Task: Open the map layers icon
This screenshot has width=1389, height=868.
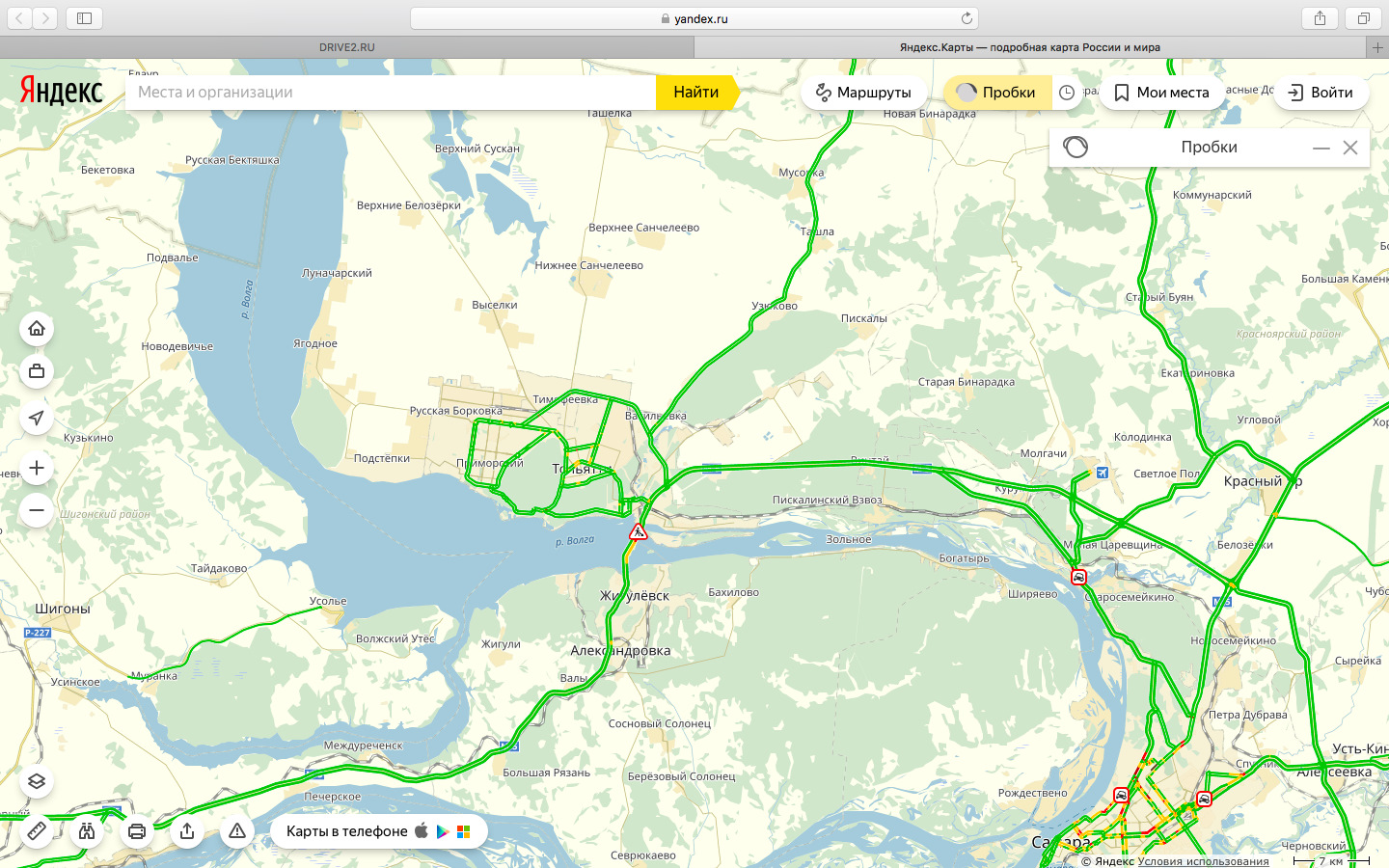Action: click(37, 781)
